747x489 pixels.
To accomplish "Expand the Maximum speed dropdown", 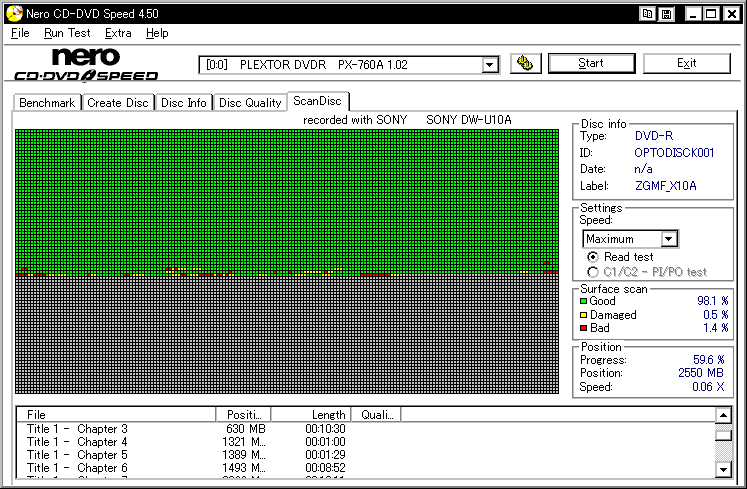I will point(669,239).
